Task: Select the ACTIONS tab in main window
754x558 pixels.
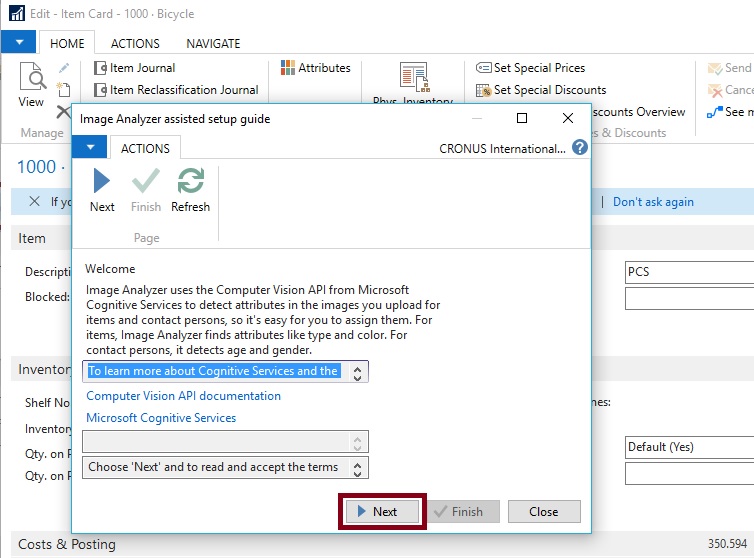Action: point(135,44)
